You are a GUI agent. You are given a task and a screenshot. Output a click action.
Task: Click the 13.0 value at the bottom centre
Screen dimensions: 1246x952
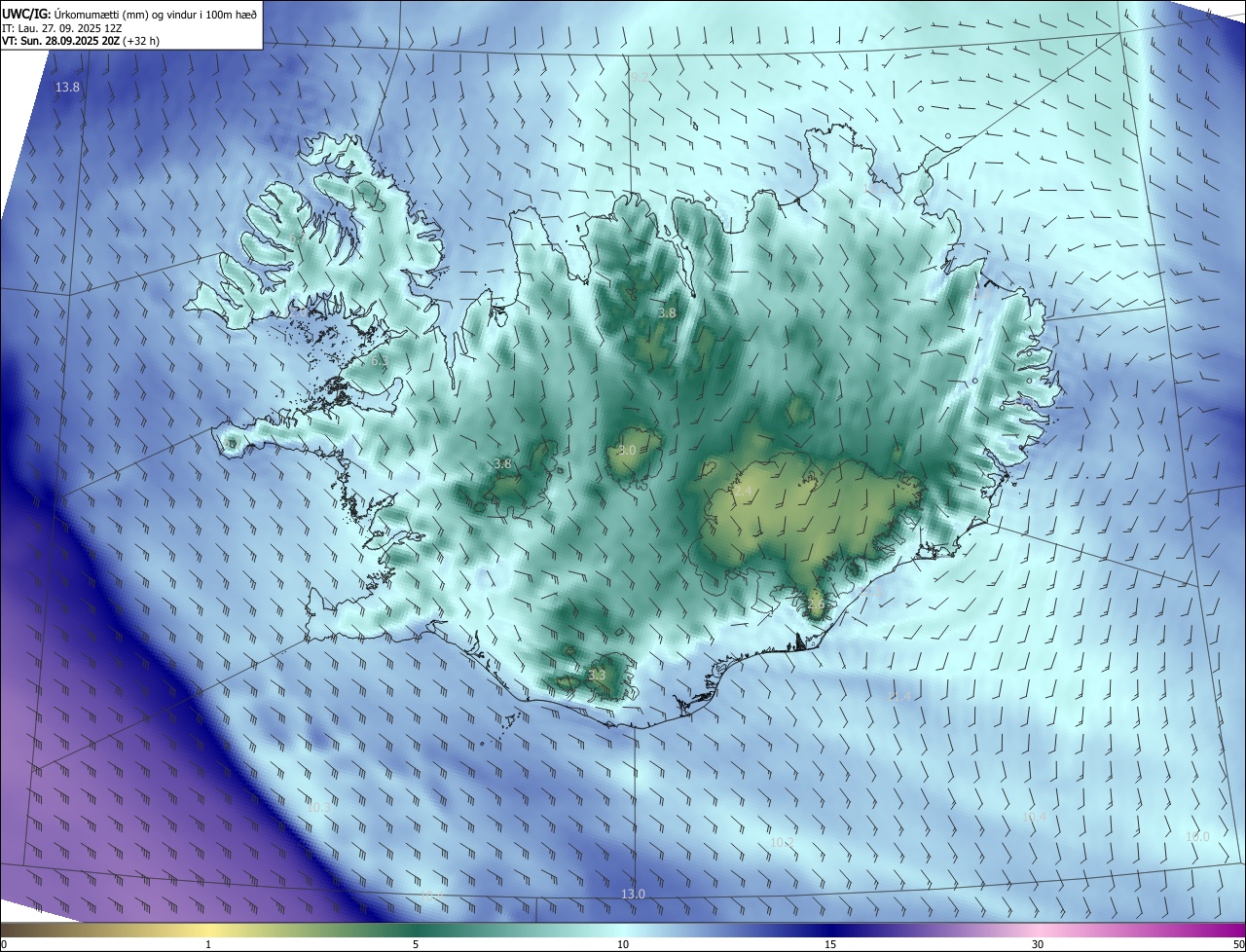pos(633,894)
